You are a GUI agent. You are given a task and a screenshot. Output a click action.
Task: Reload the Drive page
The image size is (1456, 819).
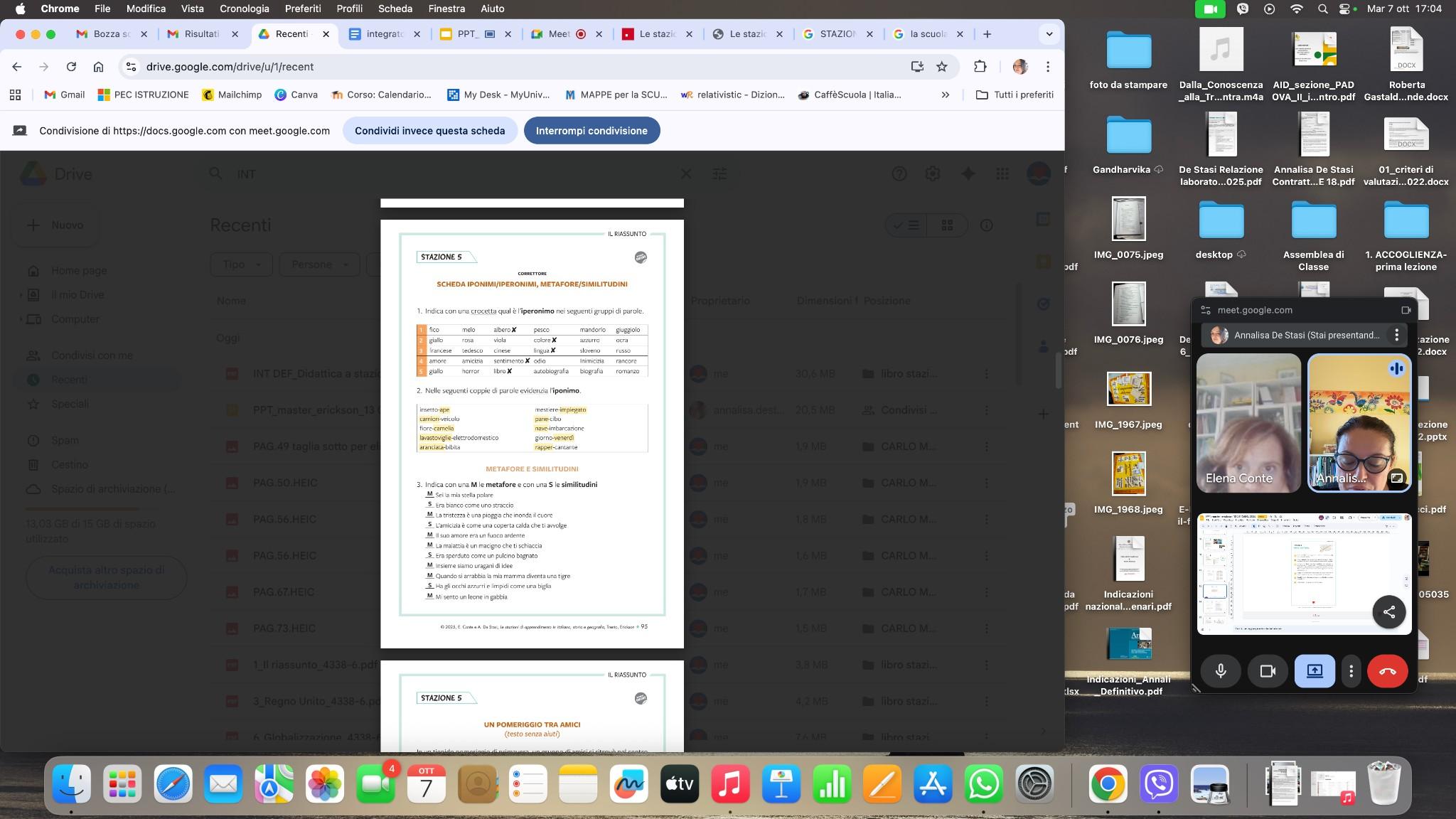pyautogui.click(x=71, y=67)
